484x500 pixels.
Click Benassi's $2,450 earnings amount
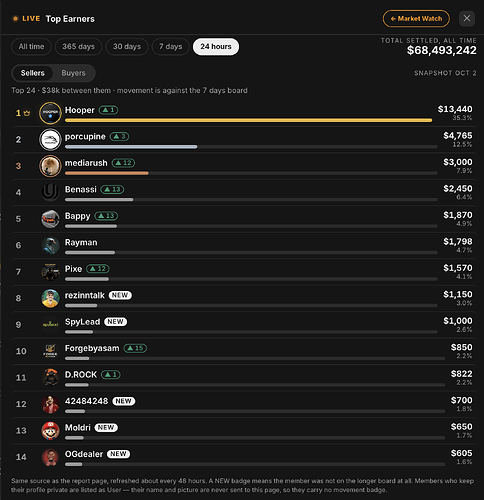click(457, 188)
